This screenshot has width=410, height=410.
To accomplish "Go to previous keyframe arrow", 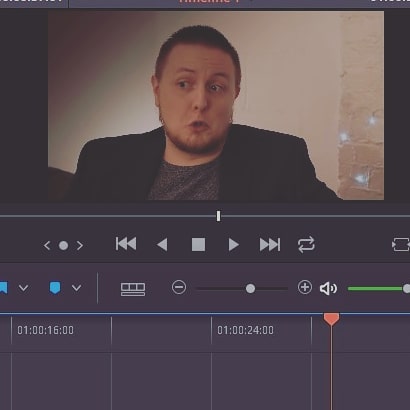I will pos(47,246).
